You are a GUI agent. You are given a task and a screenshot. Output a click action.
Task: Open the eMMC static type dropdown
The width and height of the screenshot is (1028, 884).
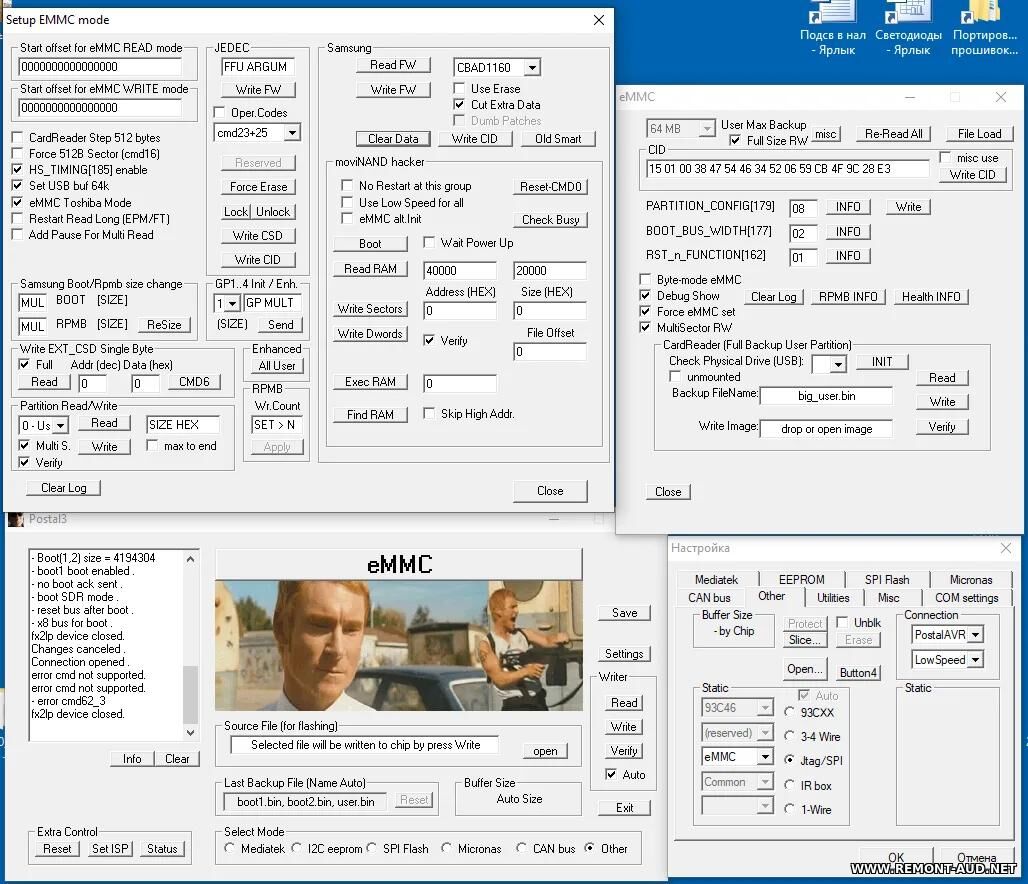[764, 757]
